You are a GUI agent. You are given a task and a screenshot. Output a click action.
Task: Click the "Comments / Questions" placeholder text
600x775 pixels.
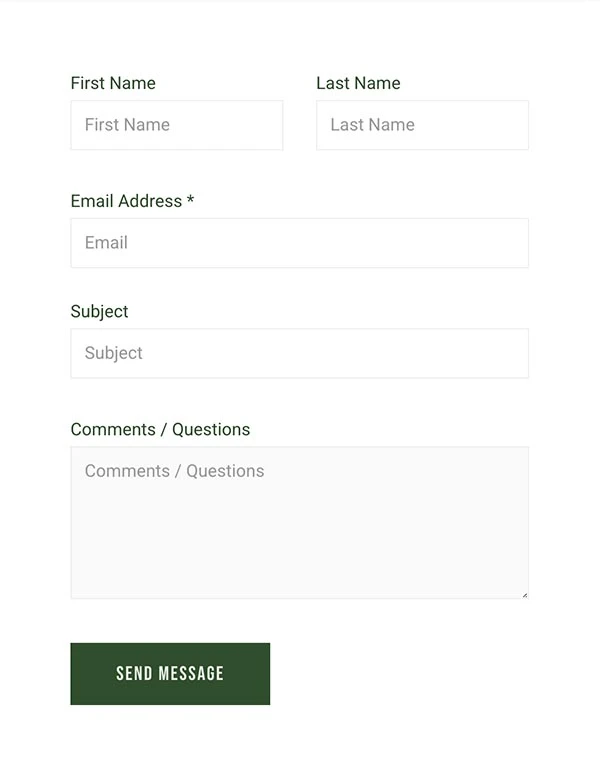(x=174, y=471)
